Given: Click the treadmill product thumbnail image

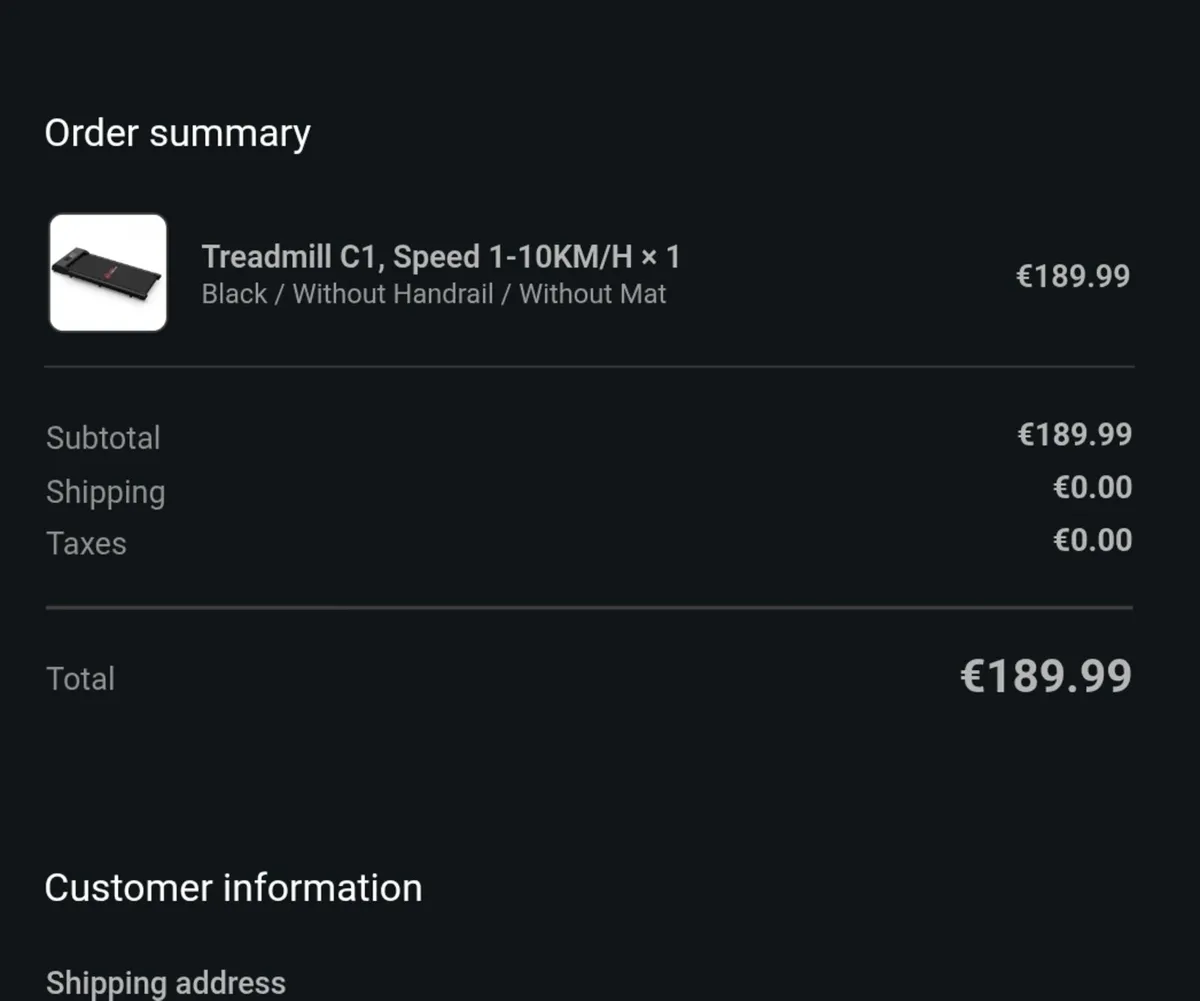Looking at the screenshot, I should (108, 272).
